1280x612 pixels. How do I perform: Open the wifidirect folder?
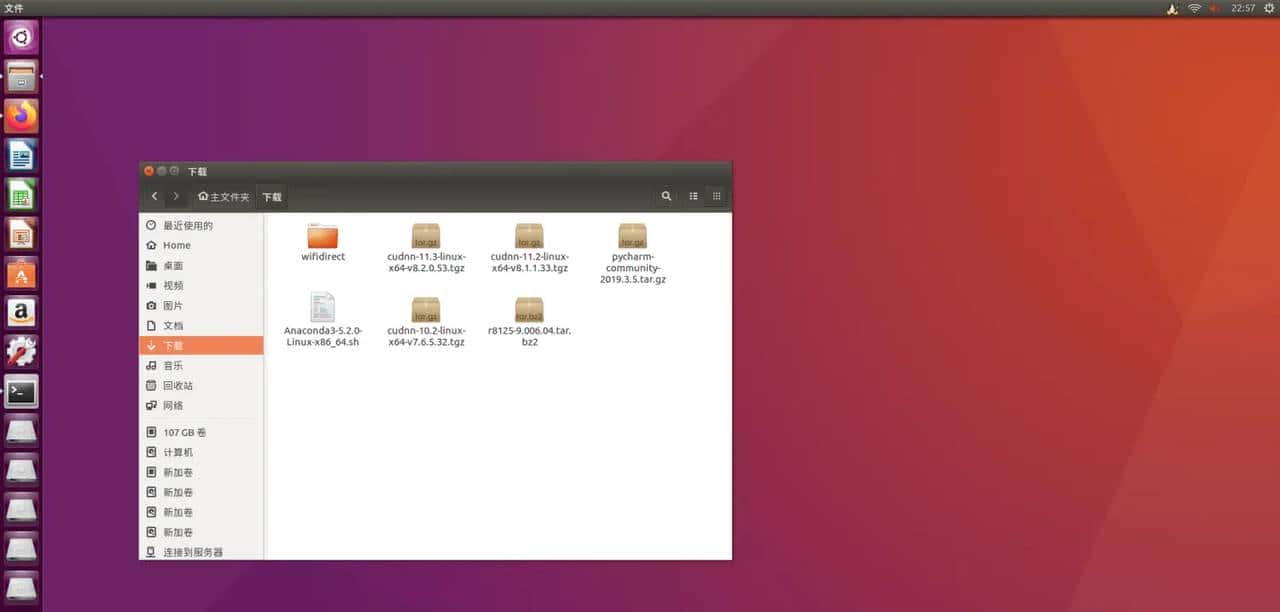(322, 238)
